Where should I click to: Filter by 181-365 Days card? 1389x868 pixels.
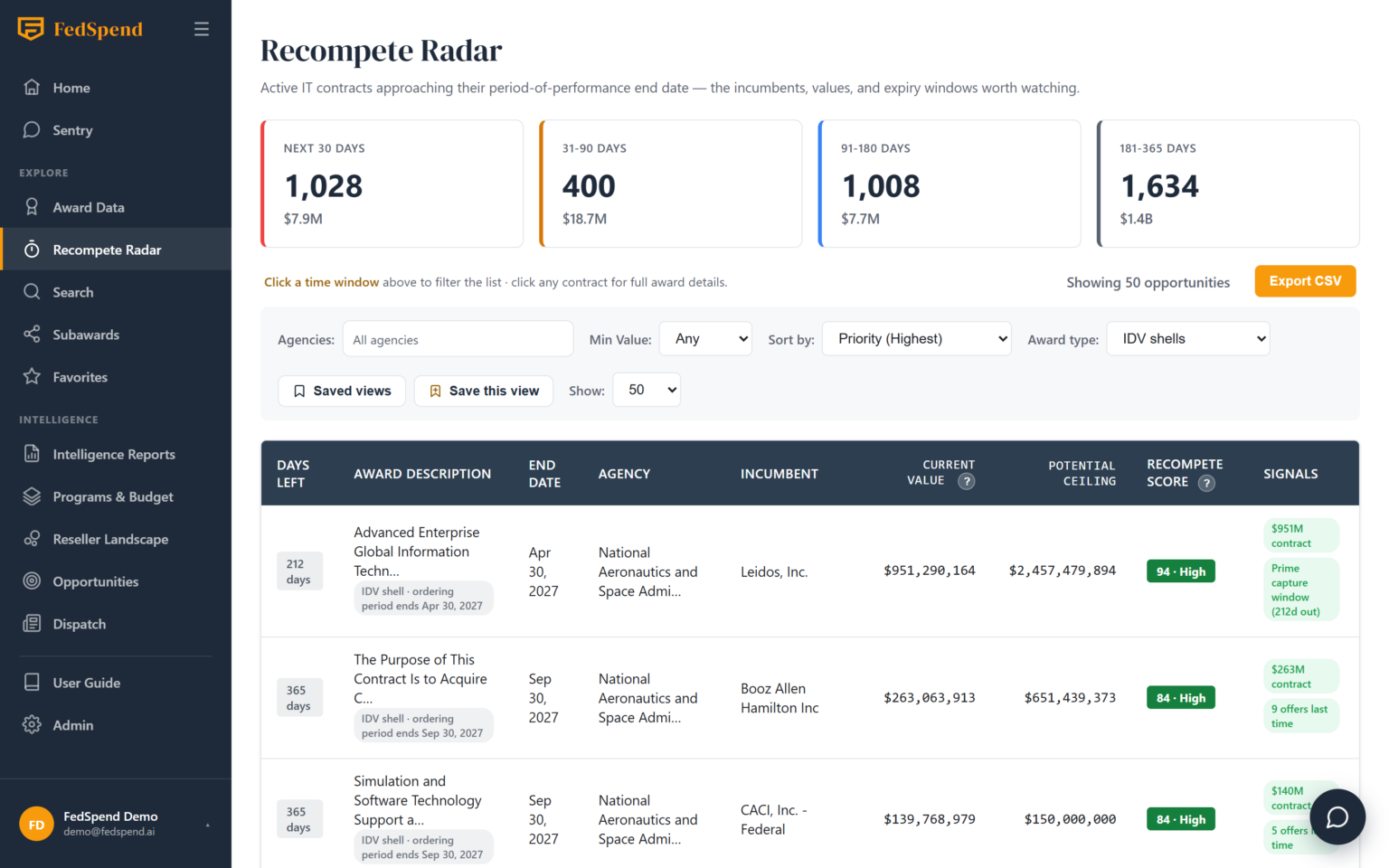[1228, 184]
